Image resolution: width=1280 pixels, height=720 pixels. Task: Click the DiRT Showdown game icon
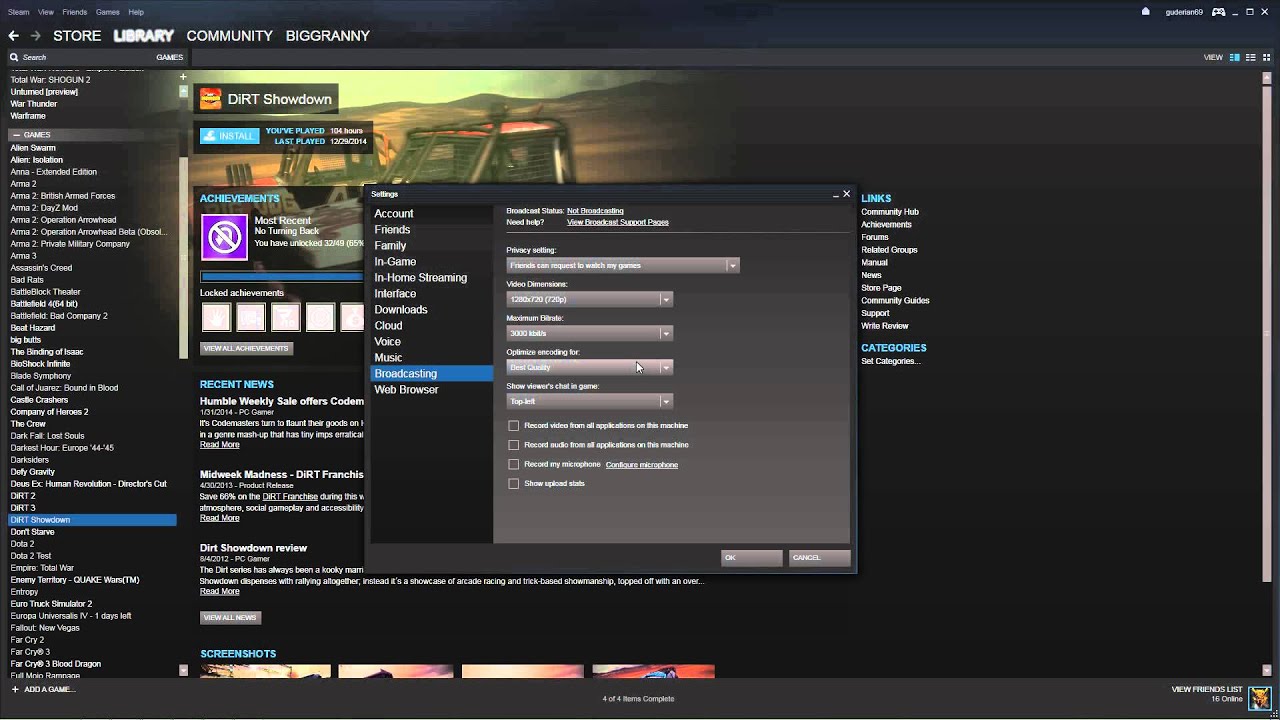210,98
